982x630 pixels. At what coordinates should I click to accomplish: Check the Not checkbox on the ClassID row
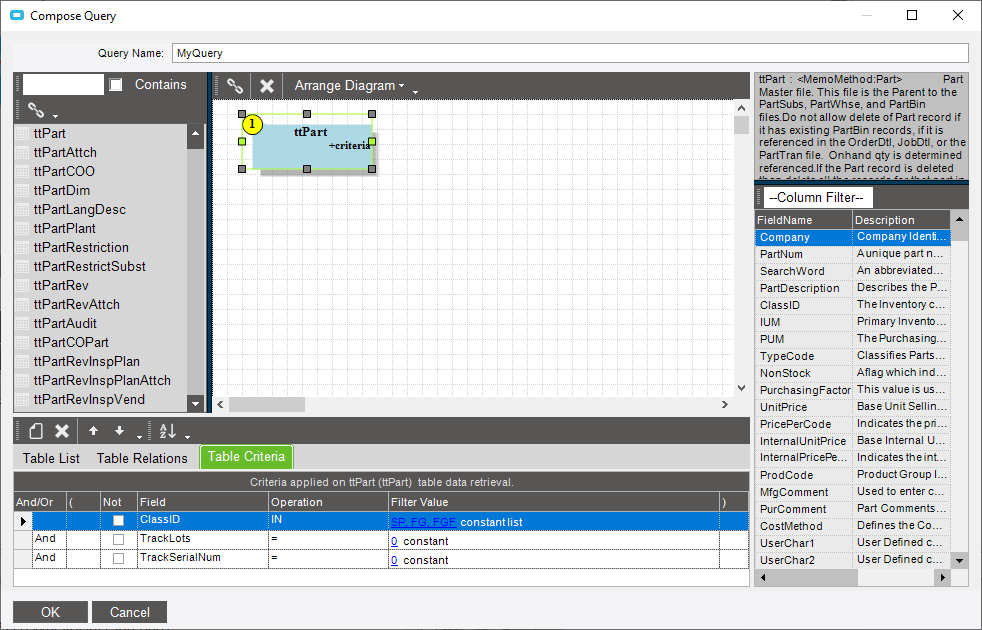117,520
